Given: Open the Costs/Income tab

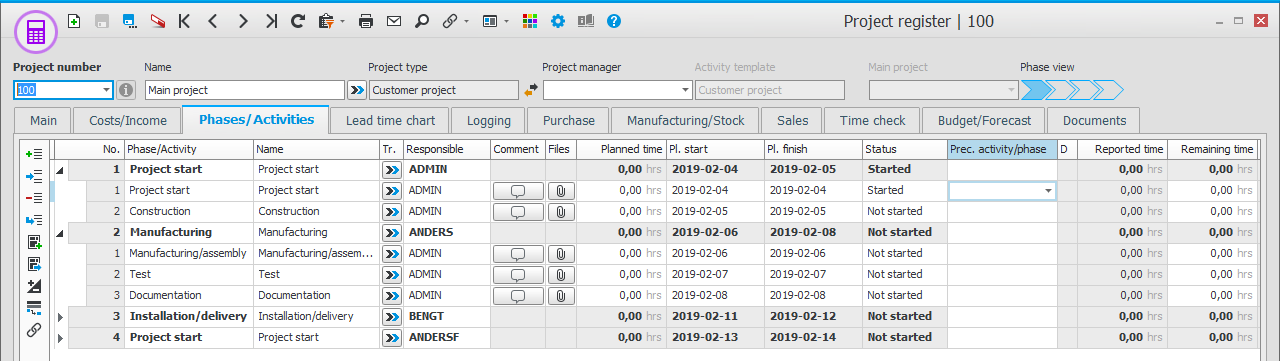Looking at the screenshot, I should tap(127, 121).
